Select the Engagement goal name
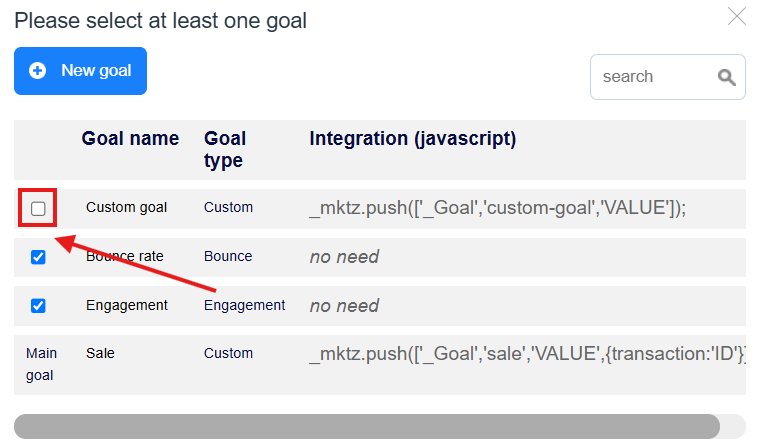The image size is (760, 448). pyautogui.click(x=128, y=306)
